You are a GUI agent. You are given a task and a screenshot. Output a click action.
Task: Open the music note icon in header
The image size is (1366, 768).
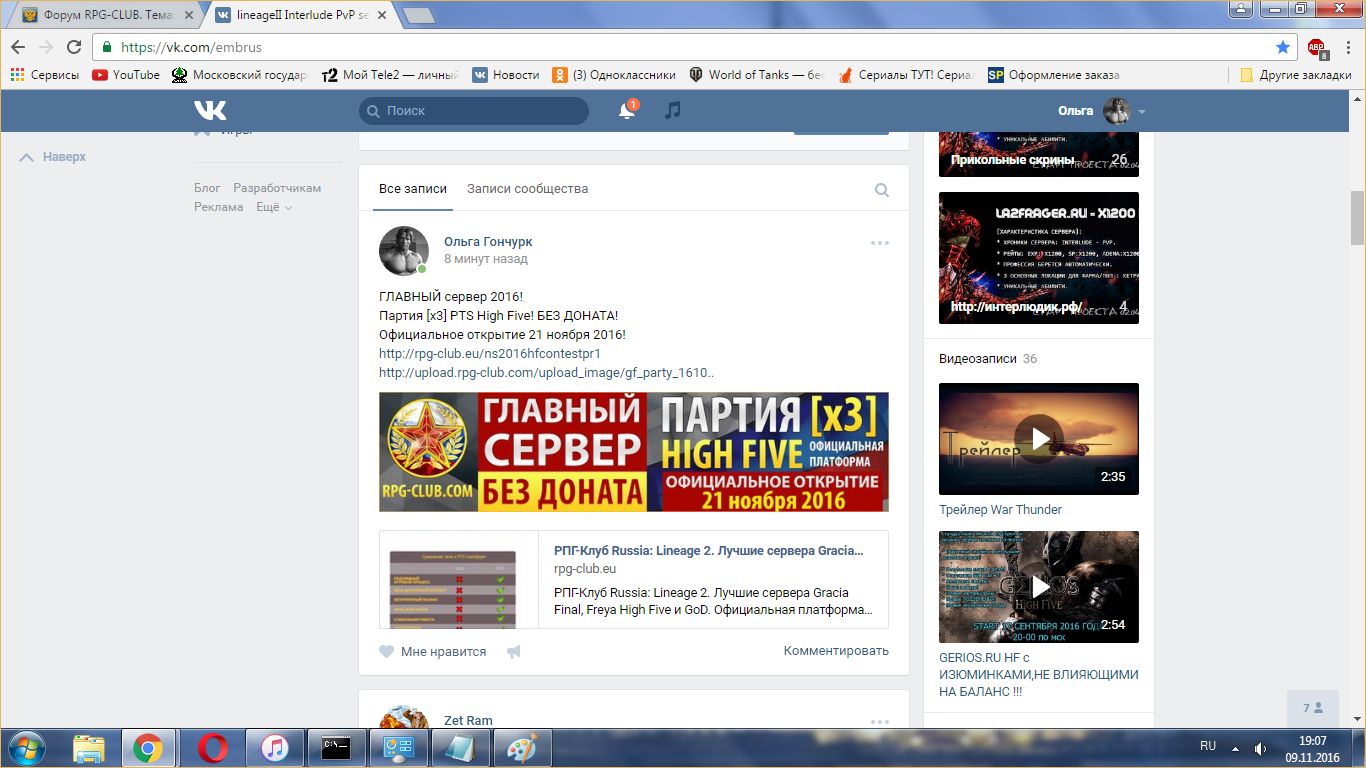[673, 110]
